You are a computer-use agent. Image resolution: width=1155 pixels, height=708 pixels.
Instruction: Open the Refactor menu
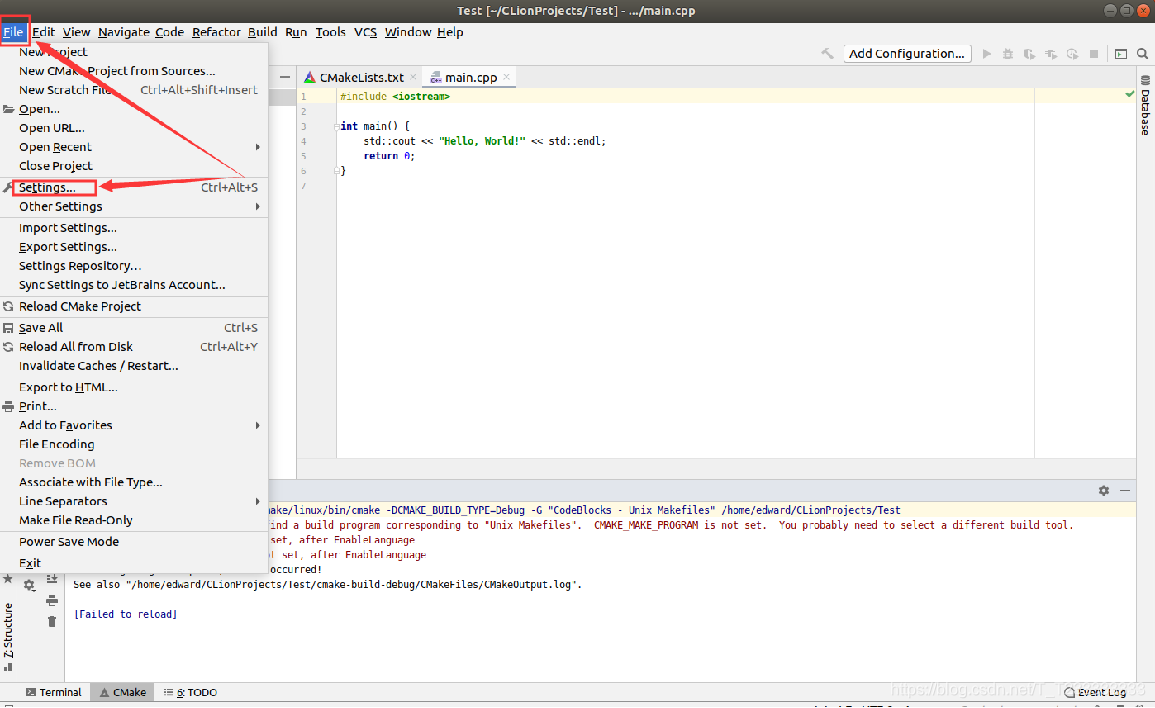216,32
